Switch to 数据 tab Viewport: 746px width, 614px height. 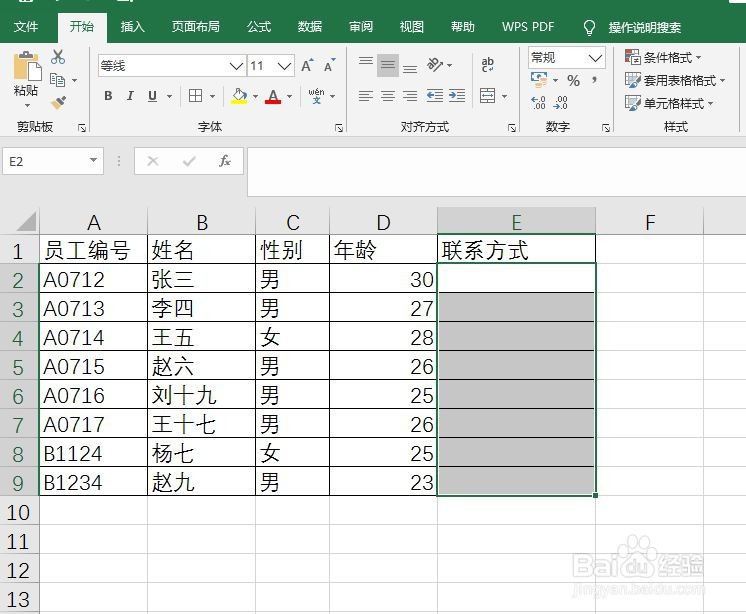point(310,27)
